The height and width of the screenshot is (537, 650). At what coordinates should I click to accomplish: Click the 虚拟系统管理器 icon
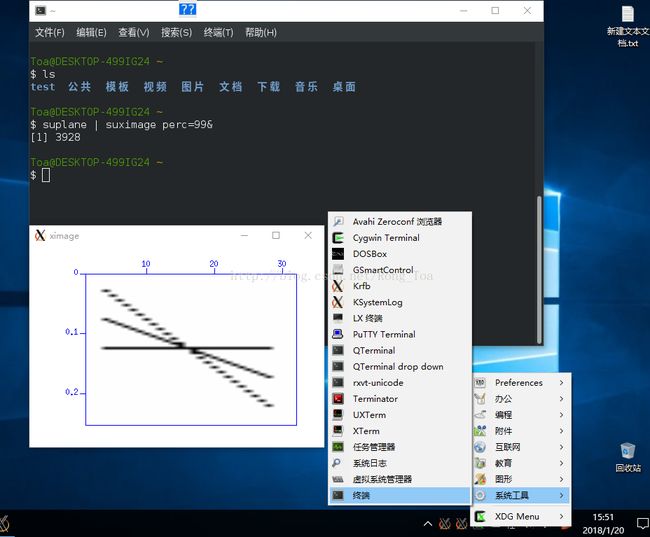pyautogui.click(x=338, y=479)
